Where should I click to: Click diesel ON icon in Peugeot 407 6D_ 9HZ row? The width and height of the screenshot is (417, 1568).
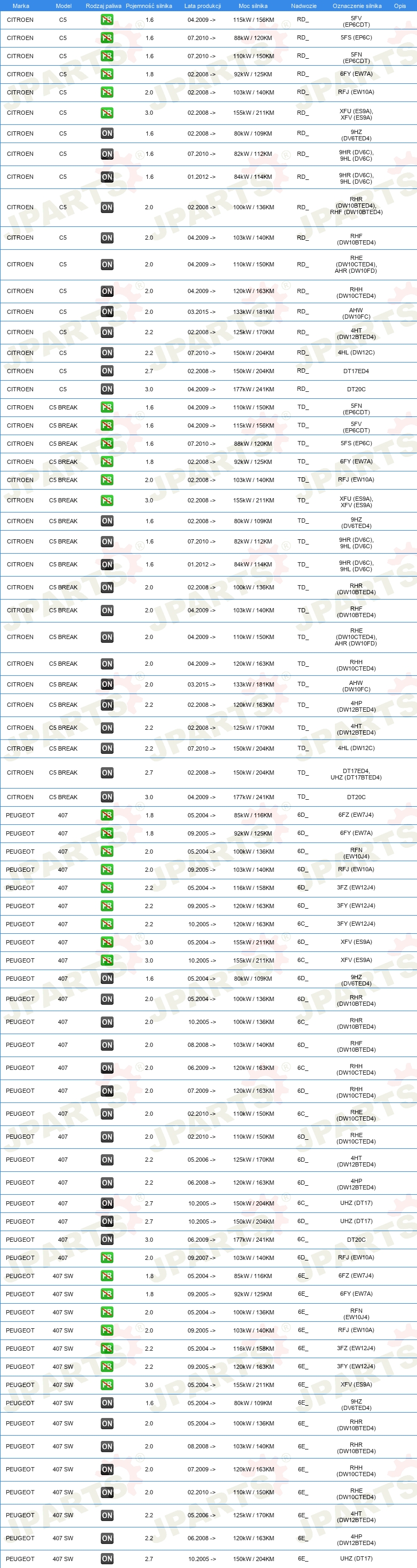click(x=107, y=979)
